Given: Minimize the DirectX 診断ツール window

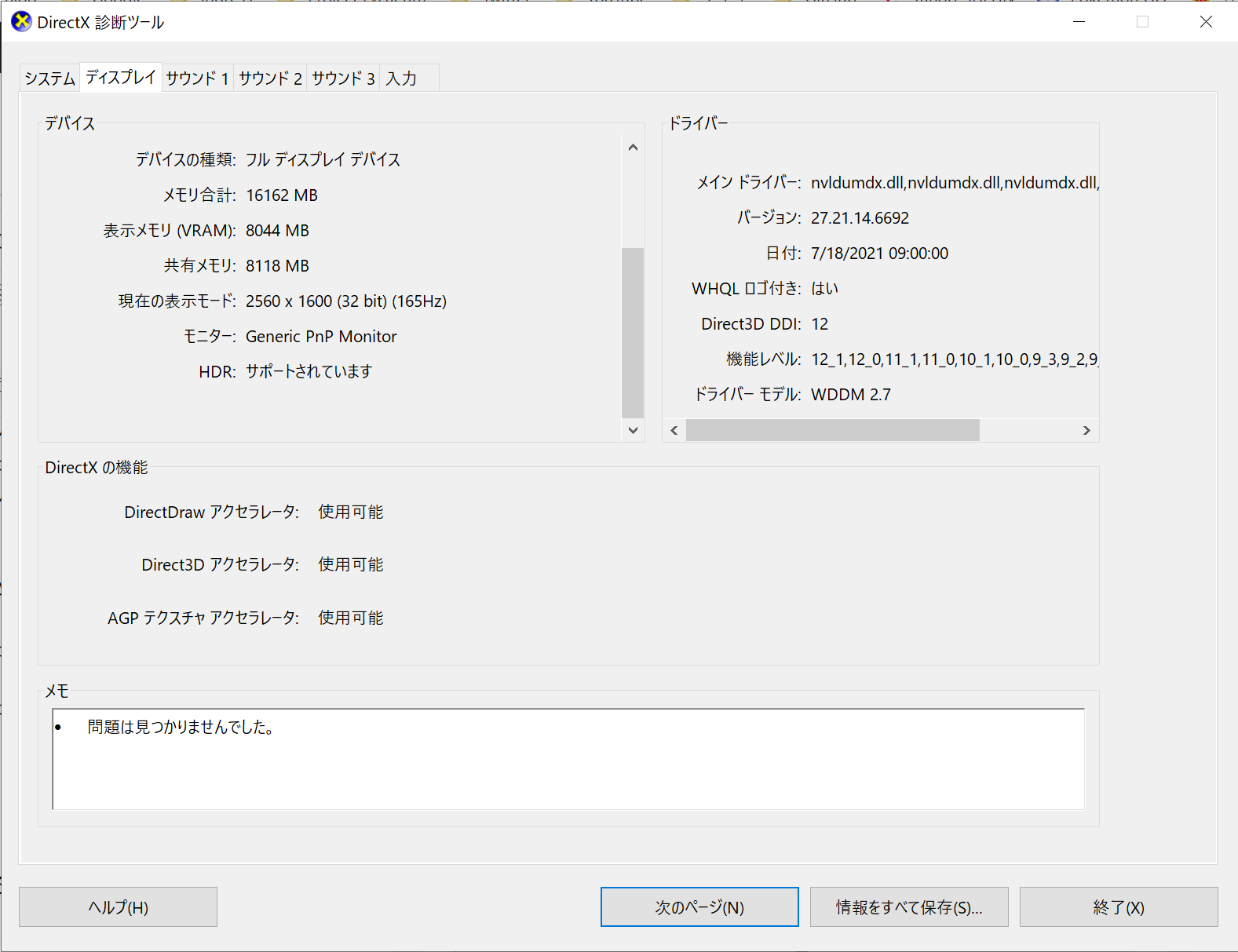Looking at the screenshot, I should [x=1079, y=22].
